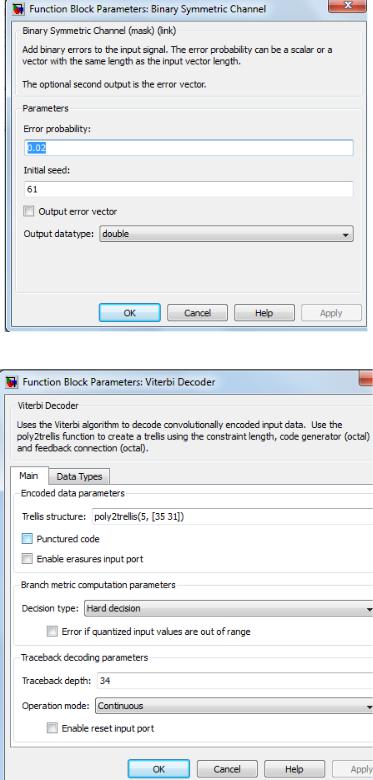
Task: Open the Output datatype dropdown
Action: coord(227,234)
